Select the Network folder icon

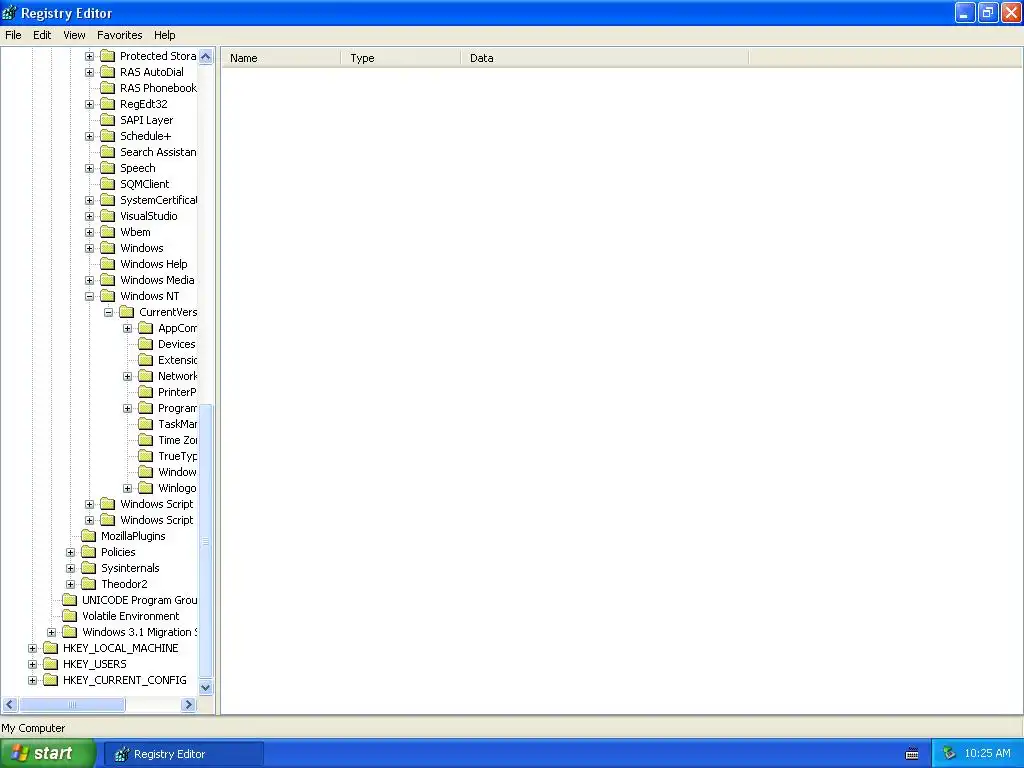coord(146,376)
